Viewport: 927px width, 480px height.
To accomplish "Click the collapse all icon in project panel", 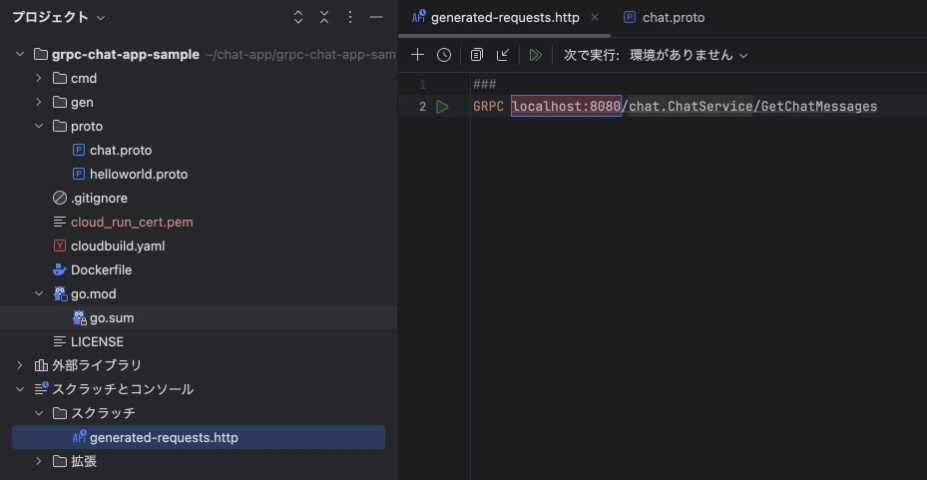I will [x=324, y=17].
